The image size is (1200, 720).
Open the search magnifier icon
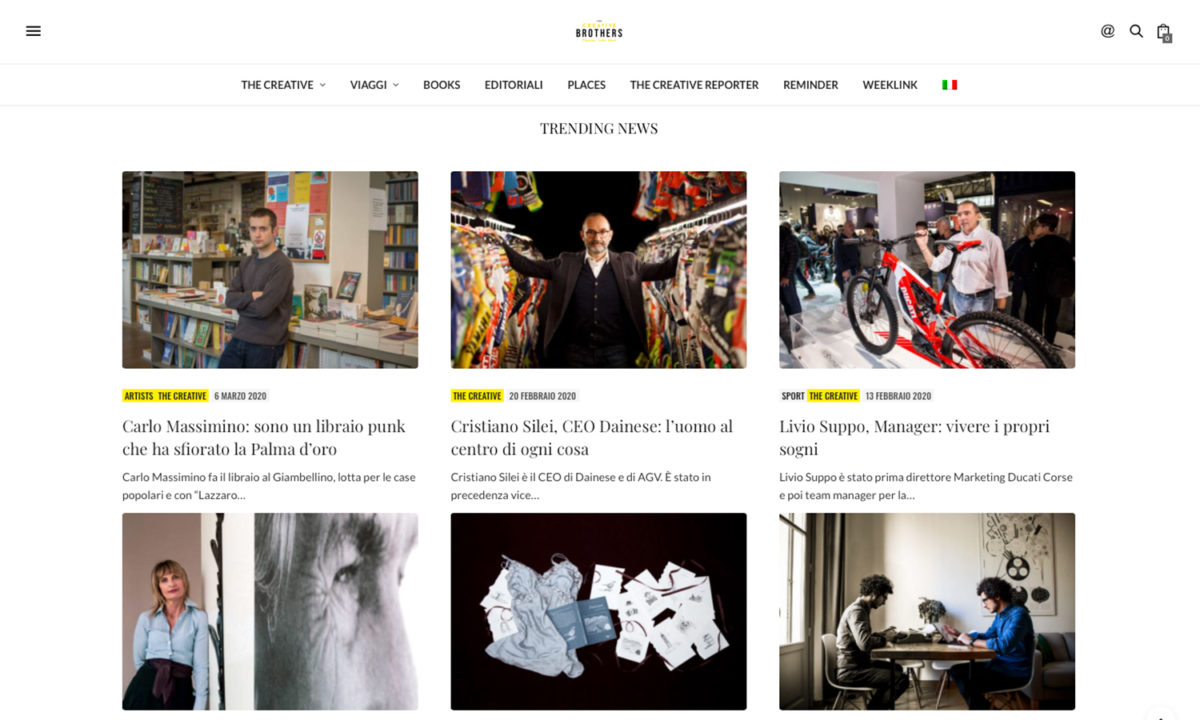click(1136, 31)
